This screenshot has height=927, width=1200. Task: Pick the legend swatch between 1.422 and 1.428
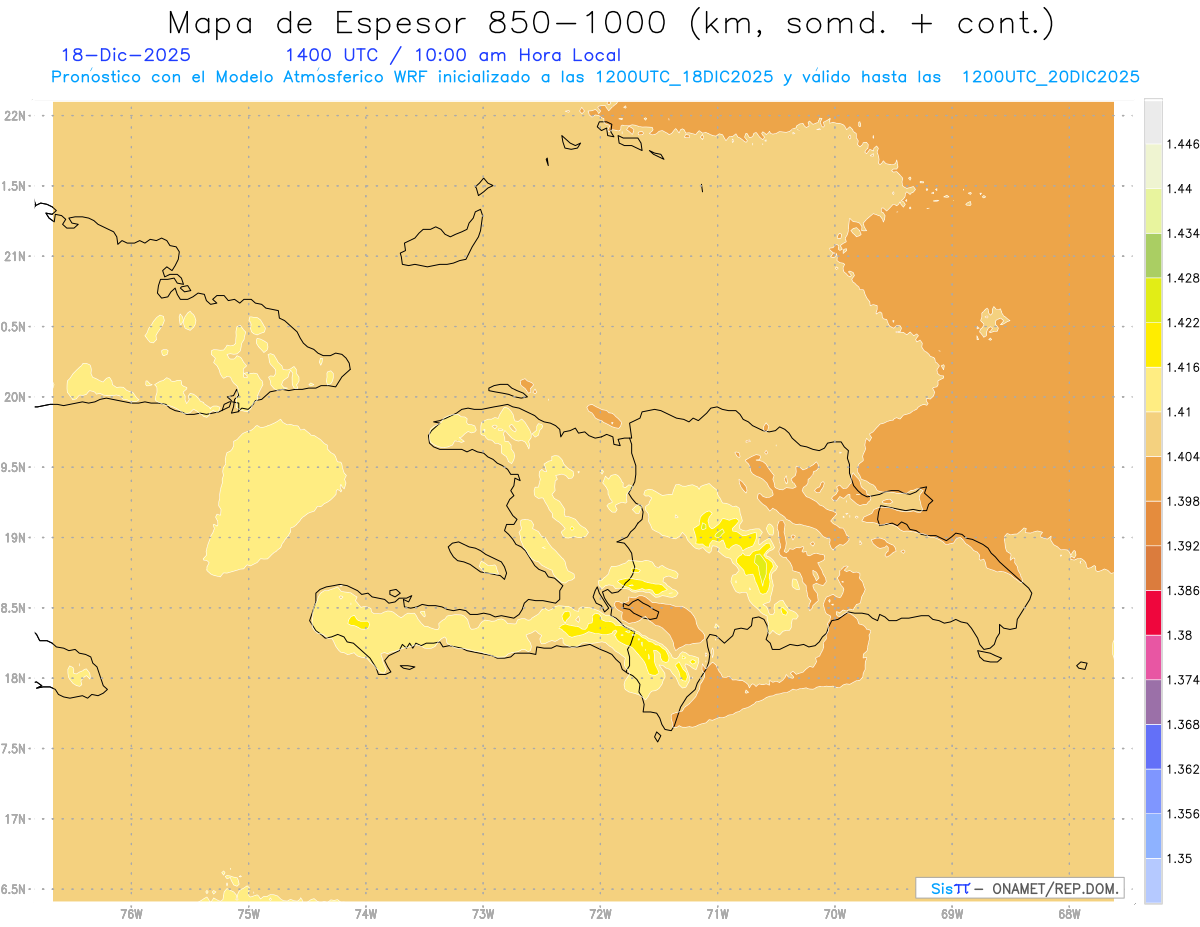pyautogui.click(x=1153, y=300)
